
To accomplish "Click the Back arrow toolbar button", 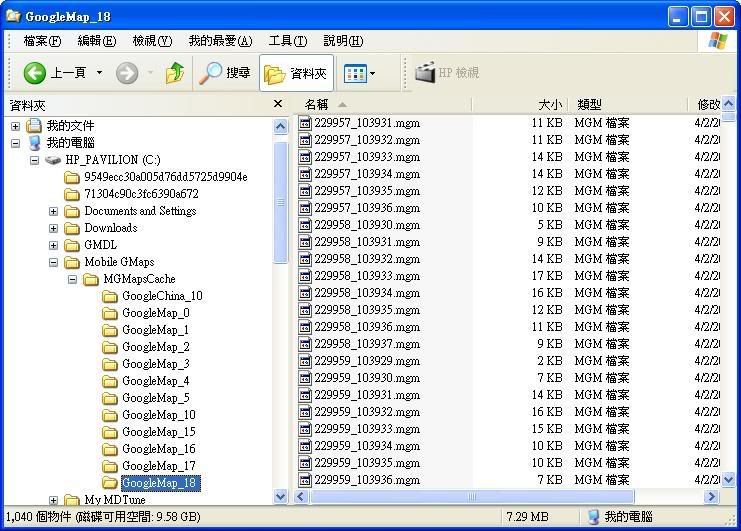I will coord(35,73).
